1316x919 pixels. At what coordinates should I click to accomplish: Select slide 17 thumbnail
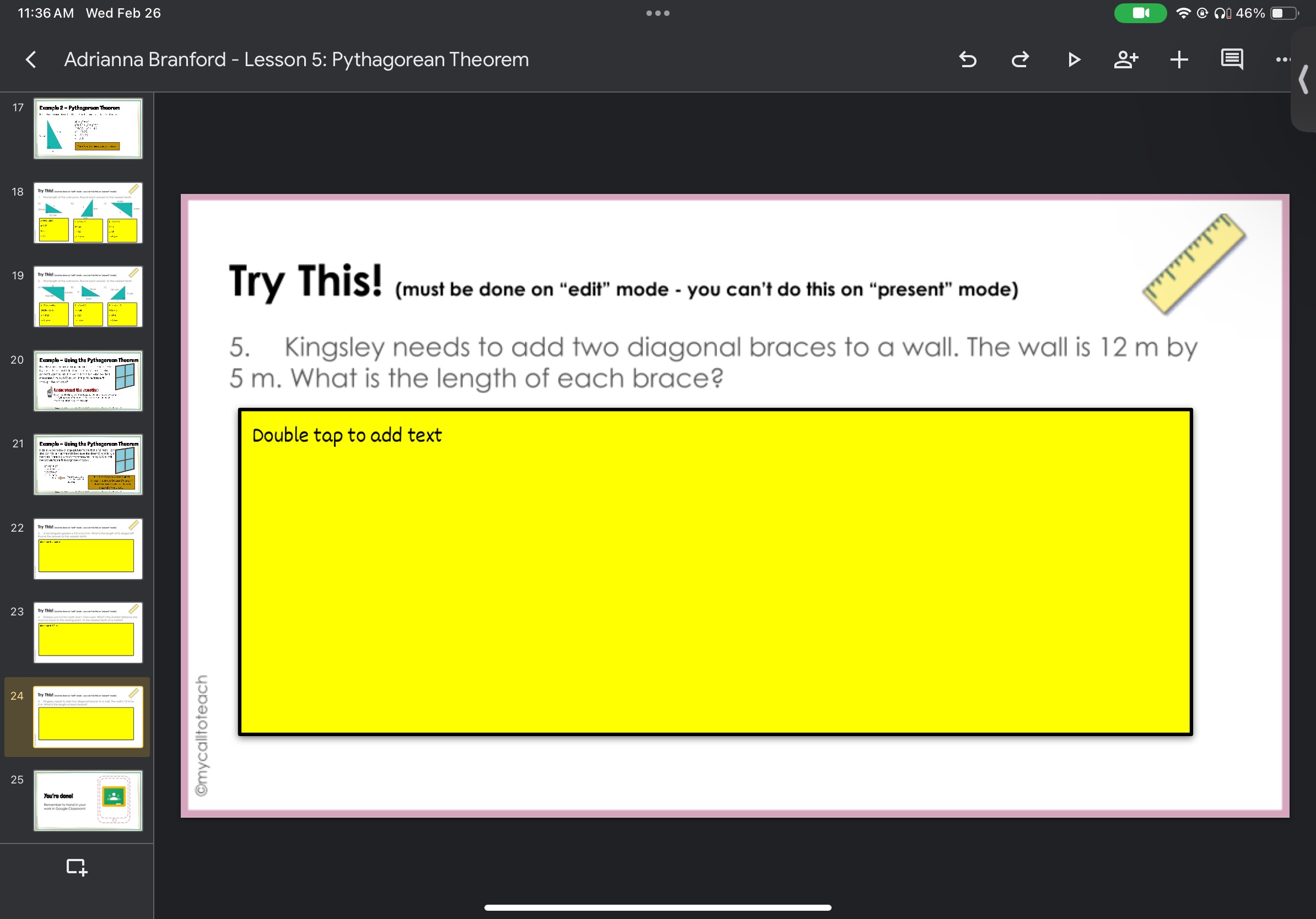[x=88, y=128]
